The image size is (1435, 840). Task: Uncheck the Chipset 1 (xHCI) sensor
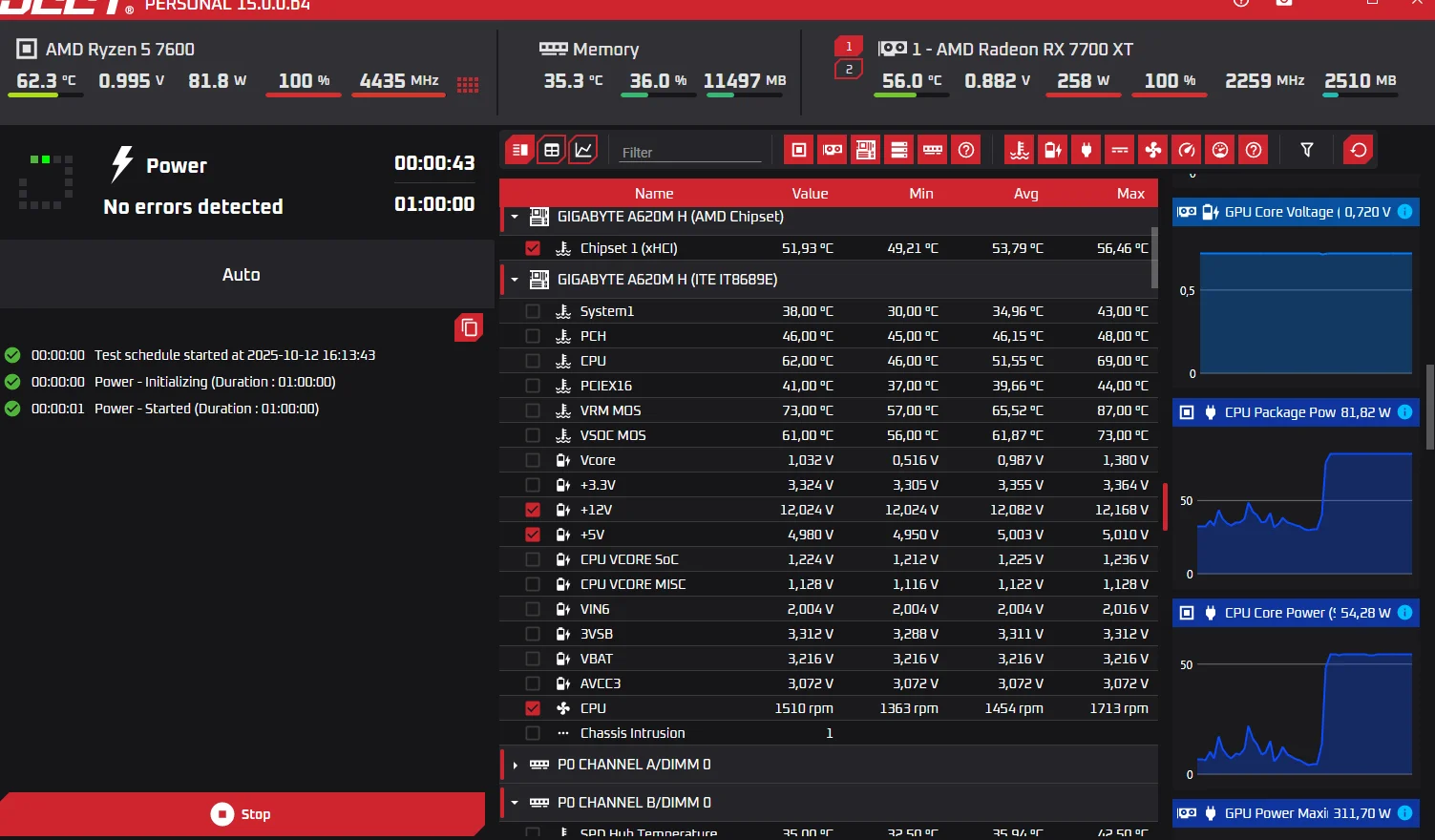[x=533, y=248]
